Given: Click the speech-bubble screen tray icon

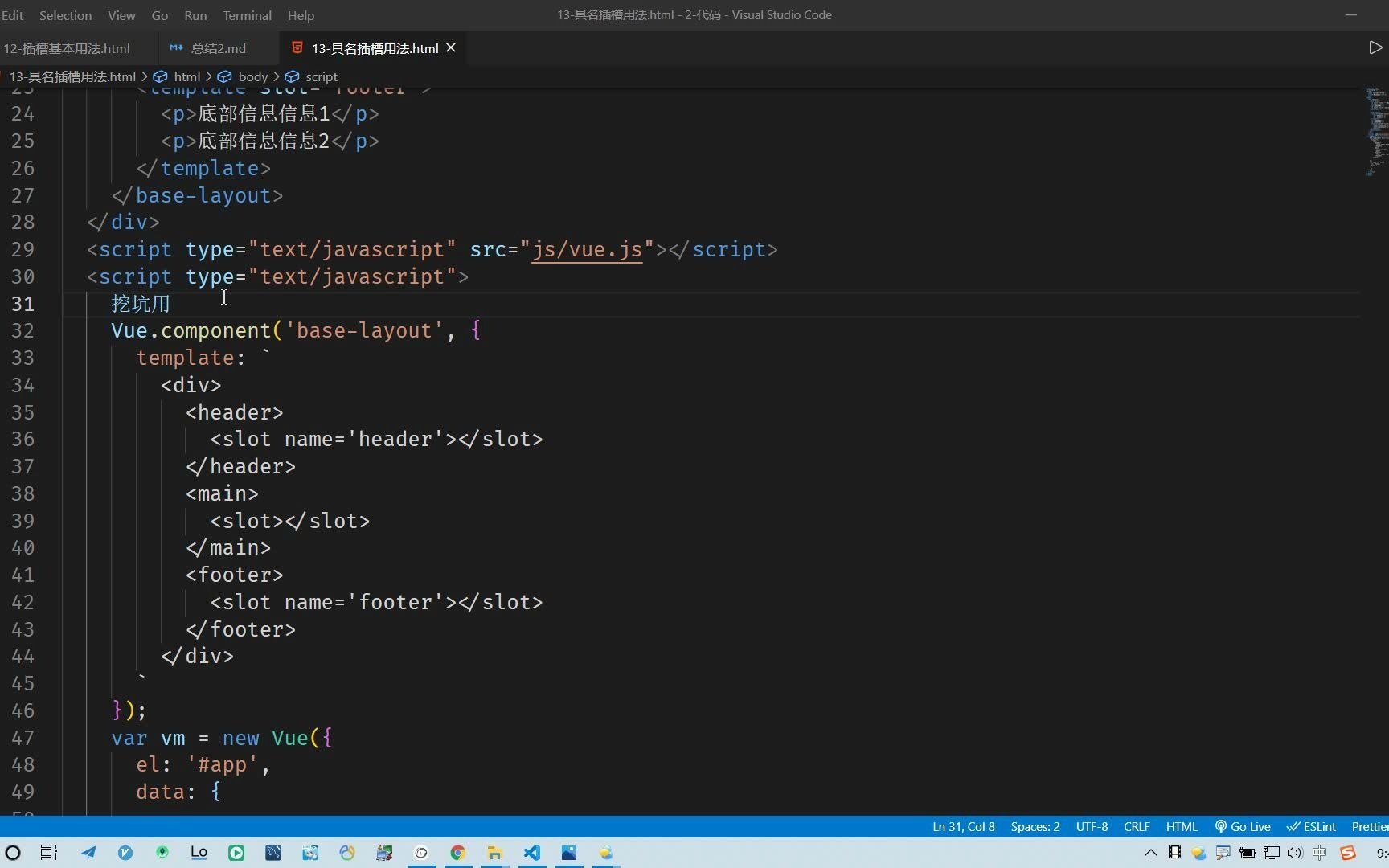Looking at the screenshot, I should pyautogui.click(x=1223, y=853).
